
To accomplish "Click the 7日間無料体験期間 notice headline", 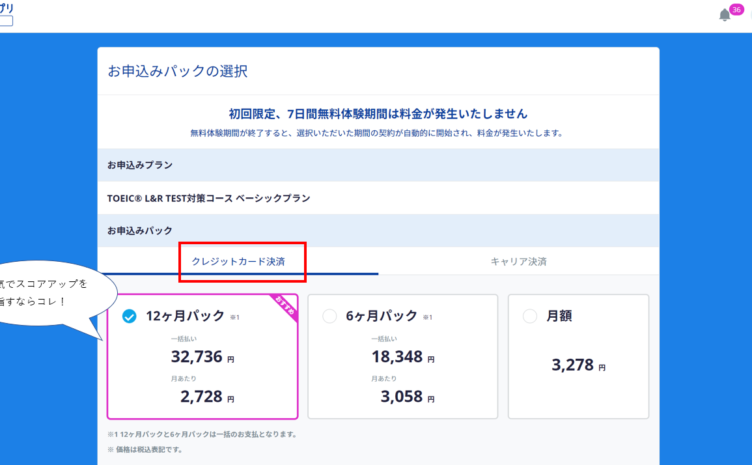I will coord(378,114).
